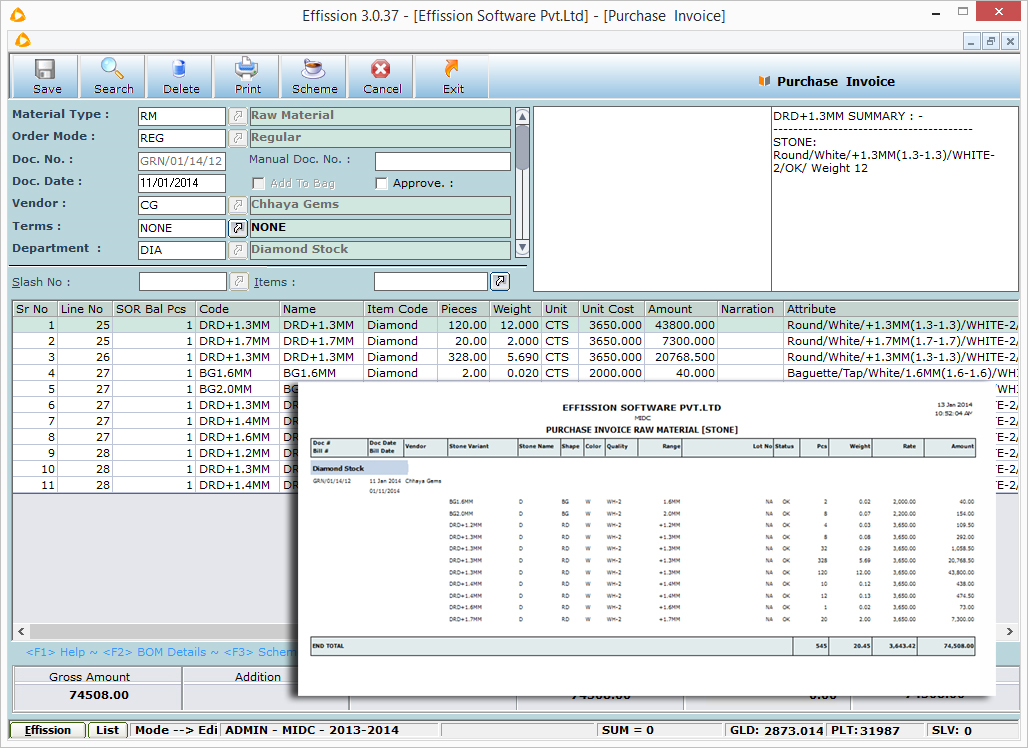Close the inner Purchase Invoice window
1028x748 pixels.
(x=1010, y=41)
